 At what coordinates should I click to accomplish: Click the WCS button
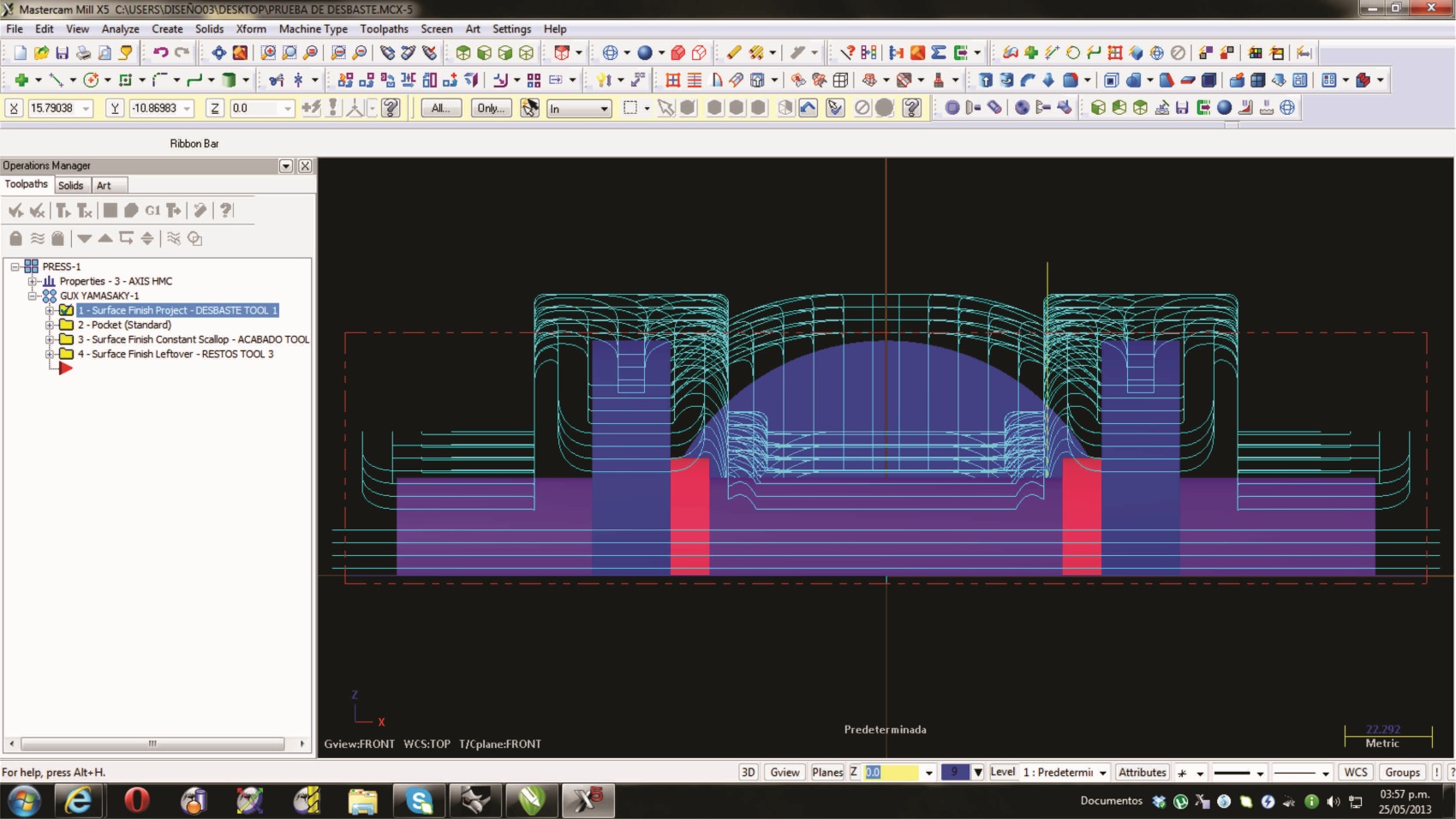click(x=1356, y=772)
